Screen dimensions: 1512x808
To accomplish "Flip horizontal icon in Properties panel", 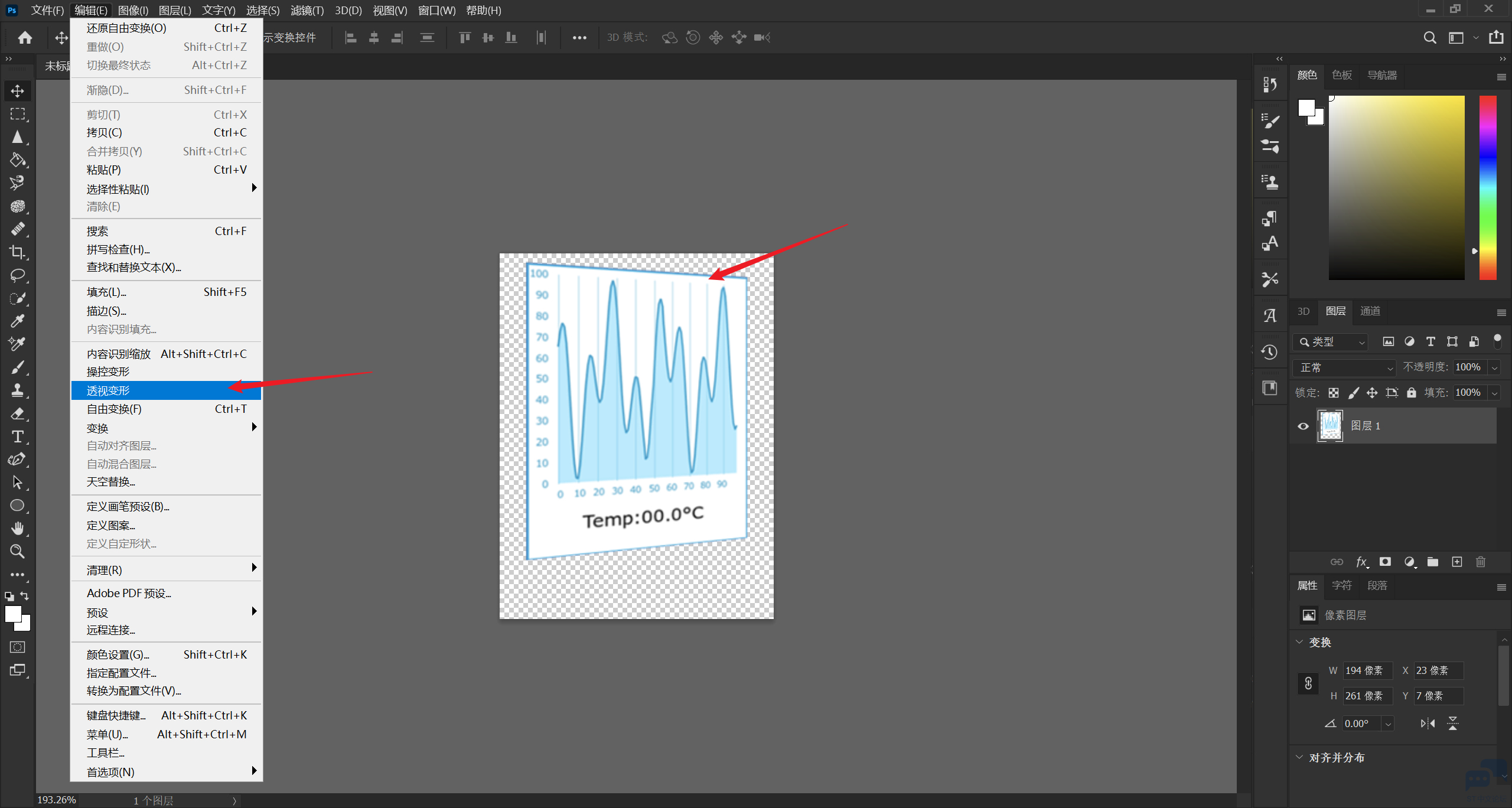I will pos(1428,724).
